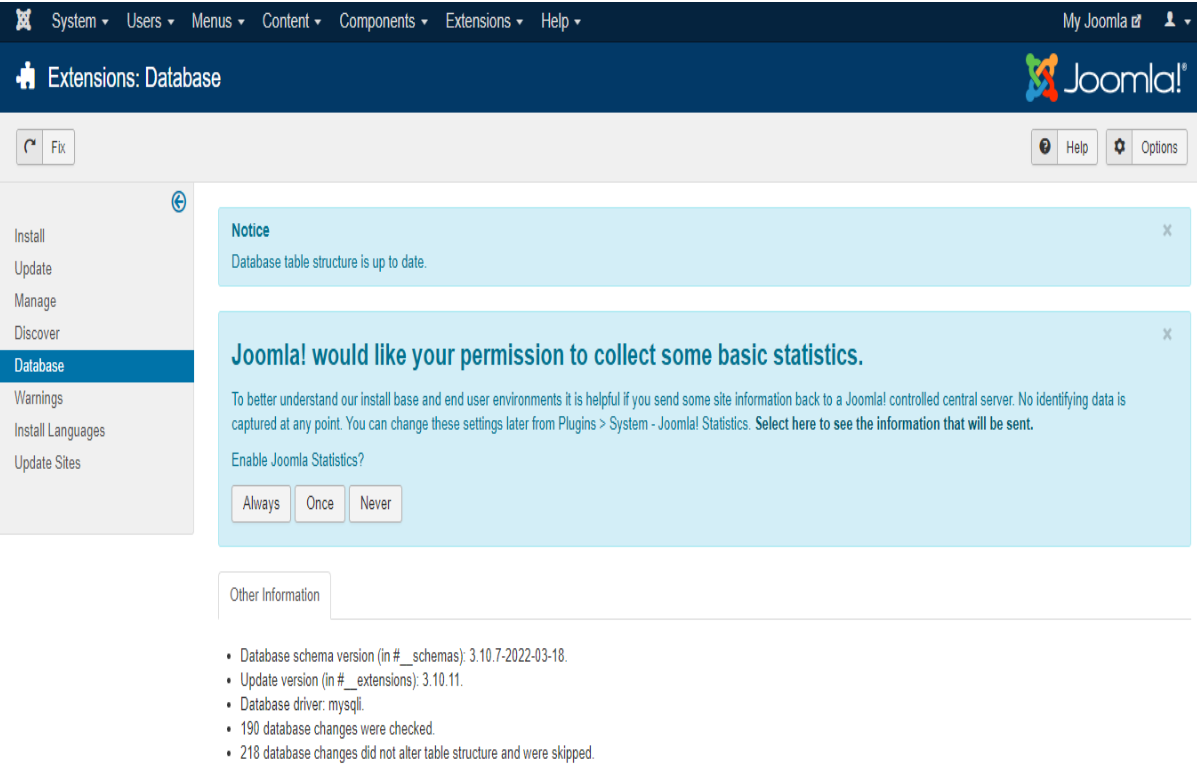
Task: Click 'Select here to see the information' link
Action: [894, 424]
